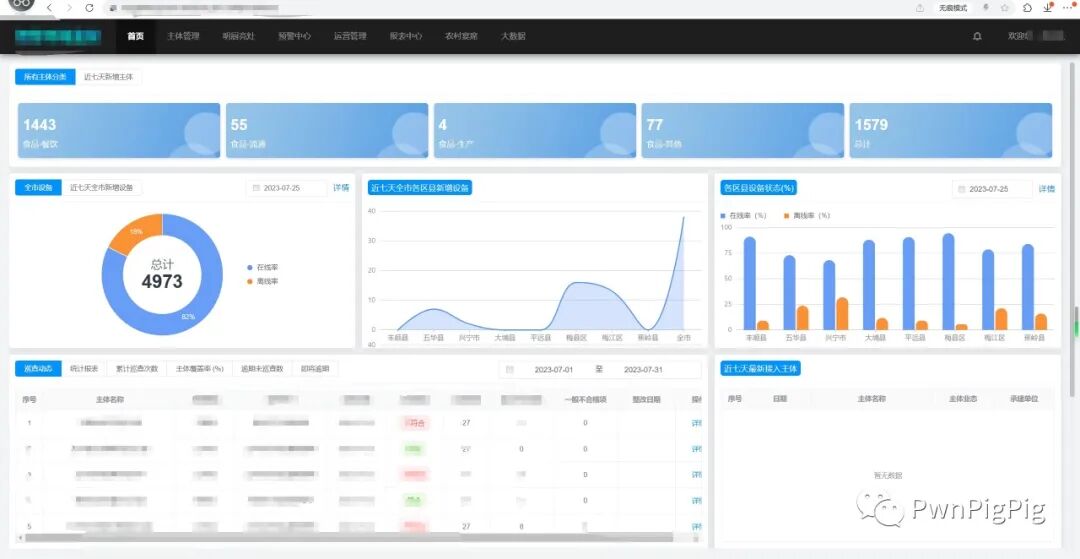The height and width of the screenshot is (559, 1080).
Task: Open 主体管理 navigation item
Action: tap(183, 36)
